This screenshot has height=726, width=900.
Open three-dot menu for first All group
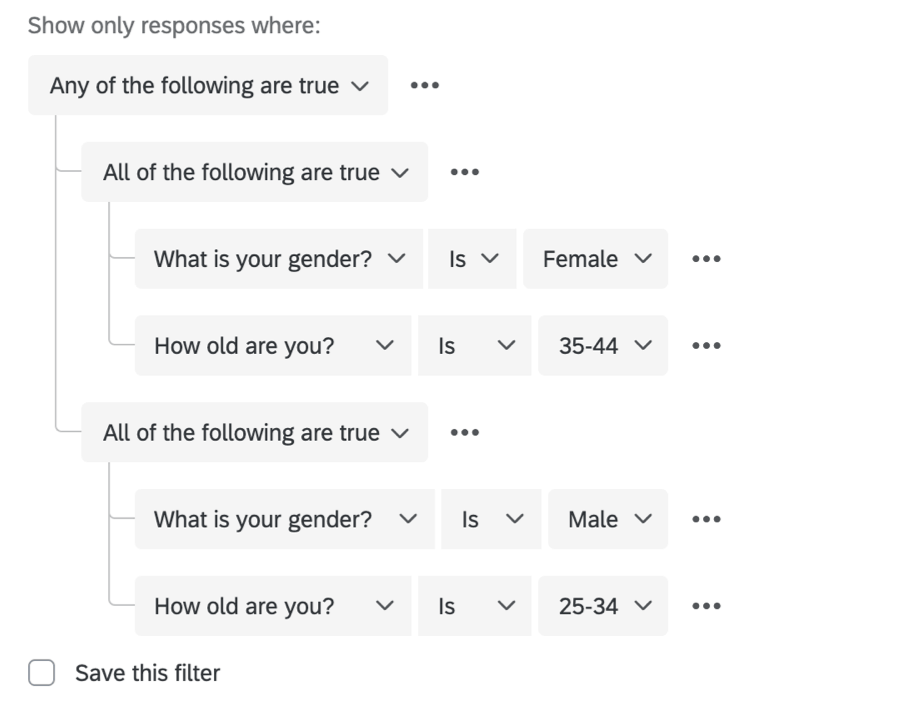[464, 173]
